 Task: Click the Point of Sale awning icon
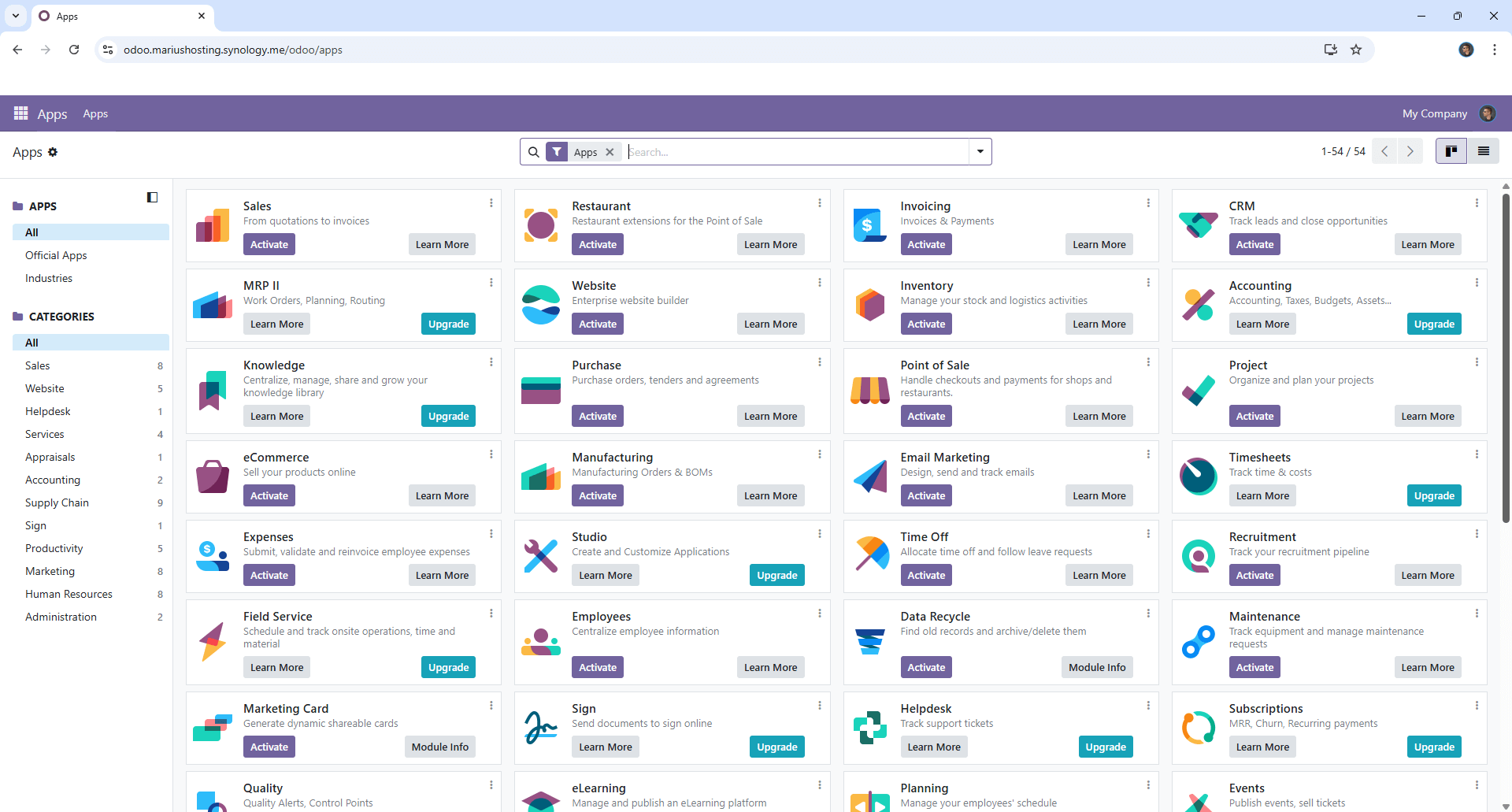(869, 390)
